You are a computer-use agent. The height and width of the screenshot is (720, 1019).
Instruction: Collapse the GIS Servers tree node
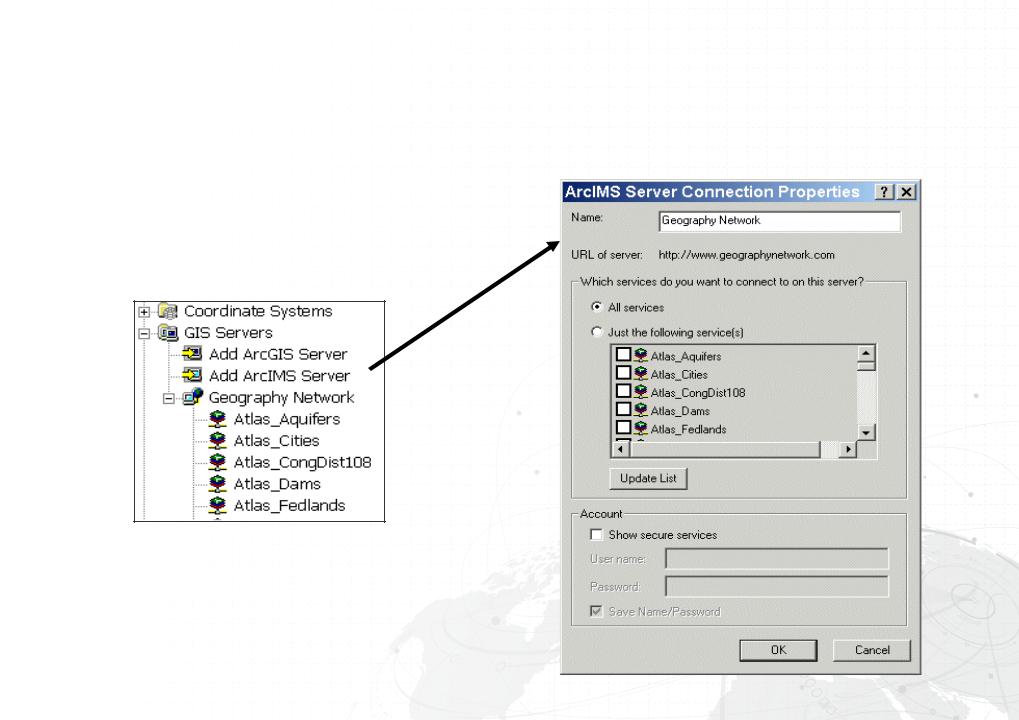(144, 333)
